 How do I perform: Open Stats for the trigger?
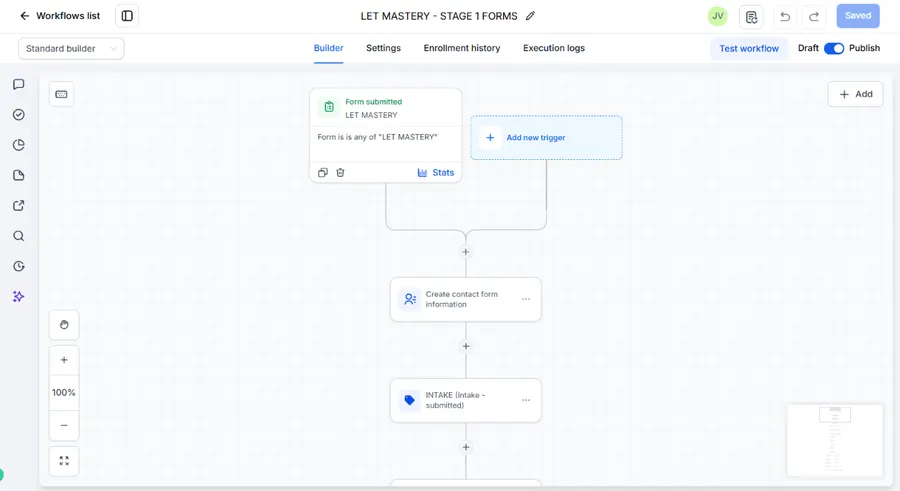[x=436, y=172]
